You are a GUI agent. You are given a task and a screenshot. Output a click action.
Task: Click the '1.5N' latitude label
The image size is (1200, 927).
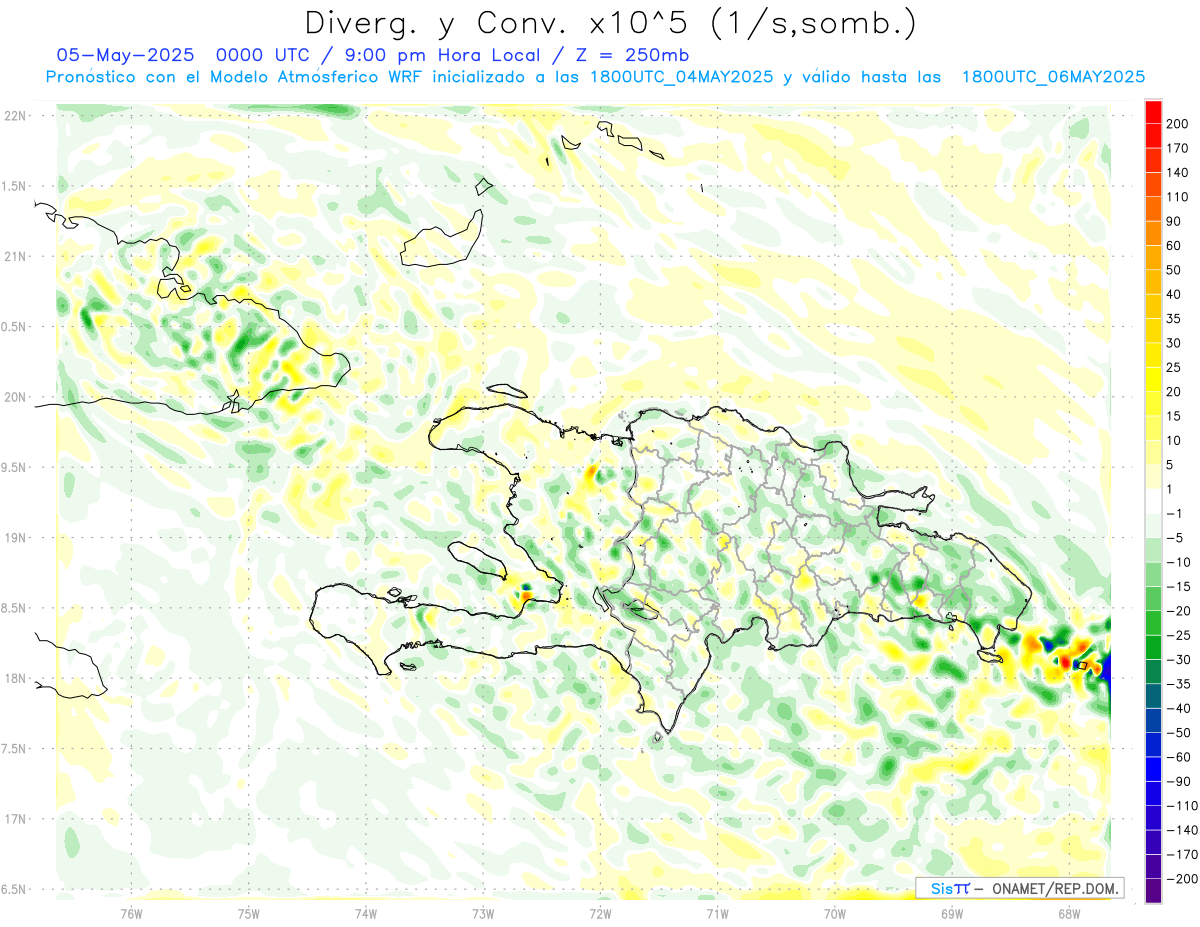click(x=15, y=186)
